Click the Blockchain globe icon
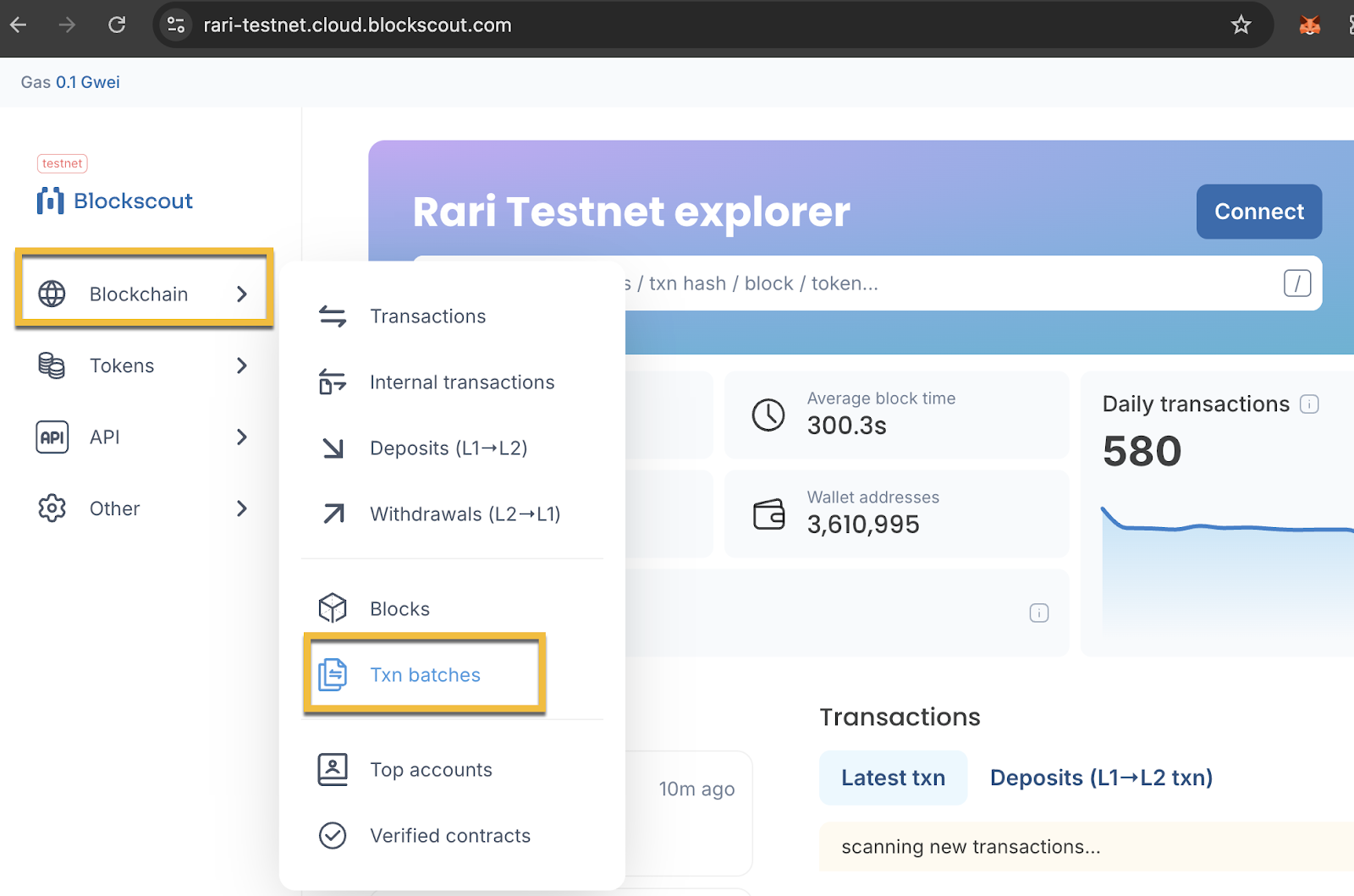This screenshot has height=896, width=1354. (x=52, y=294)
